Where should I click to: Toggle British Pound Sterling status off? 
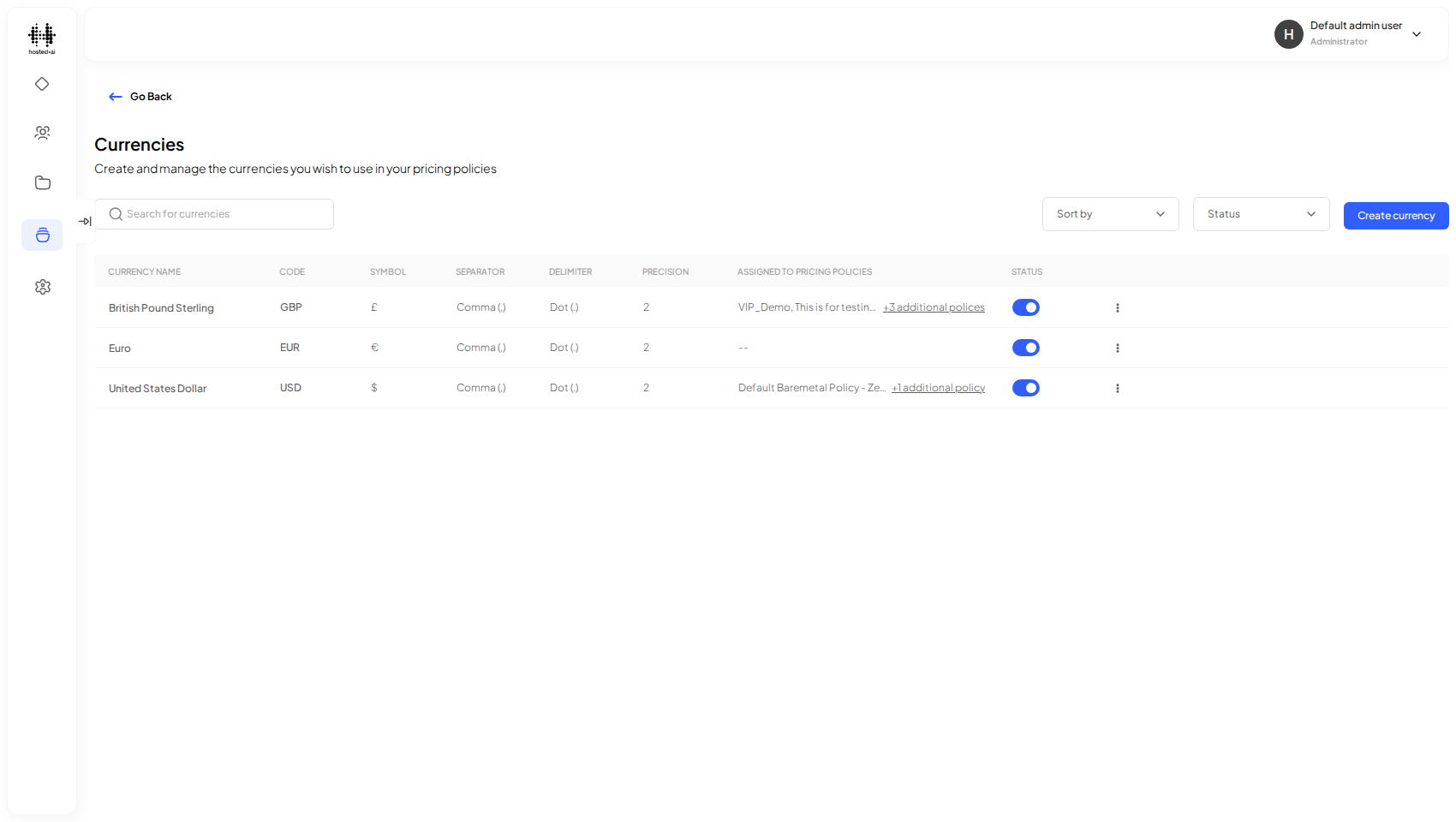[x=1026, y=307]
